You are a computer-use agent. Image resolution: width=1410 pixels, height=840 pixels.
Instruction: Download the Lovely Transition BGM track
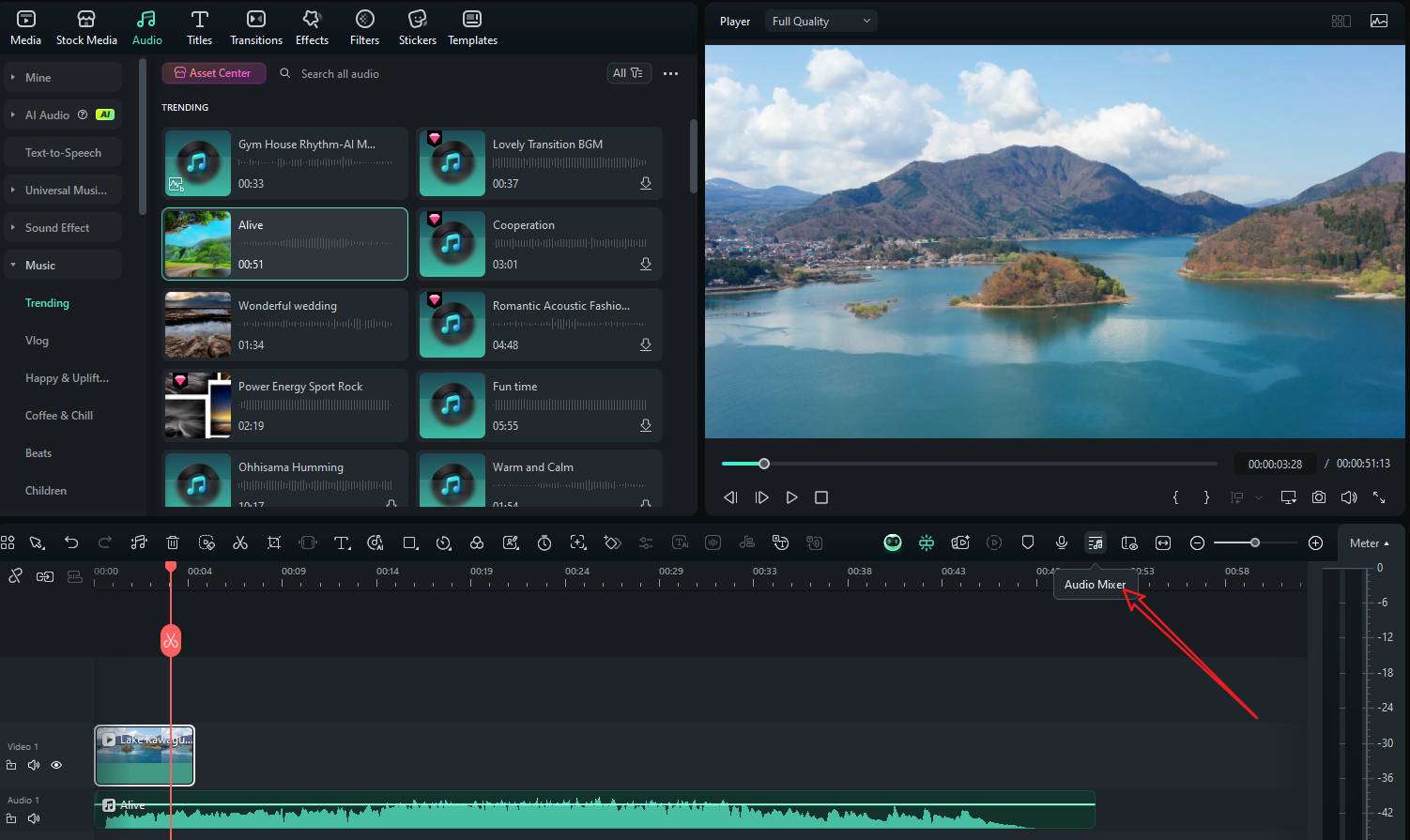click(x=646, y=184)
